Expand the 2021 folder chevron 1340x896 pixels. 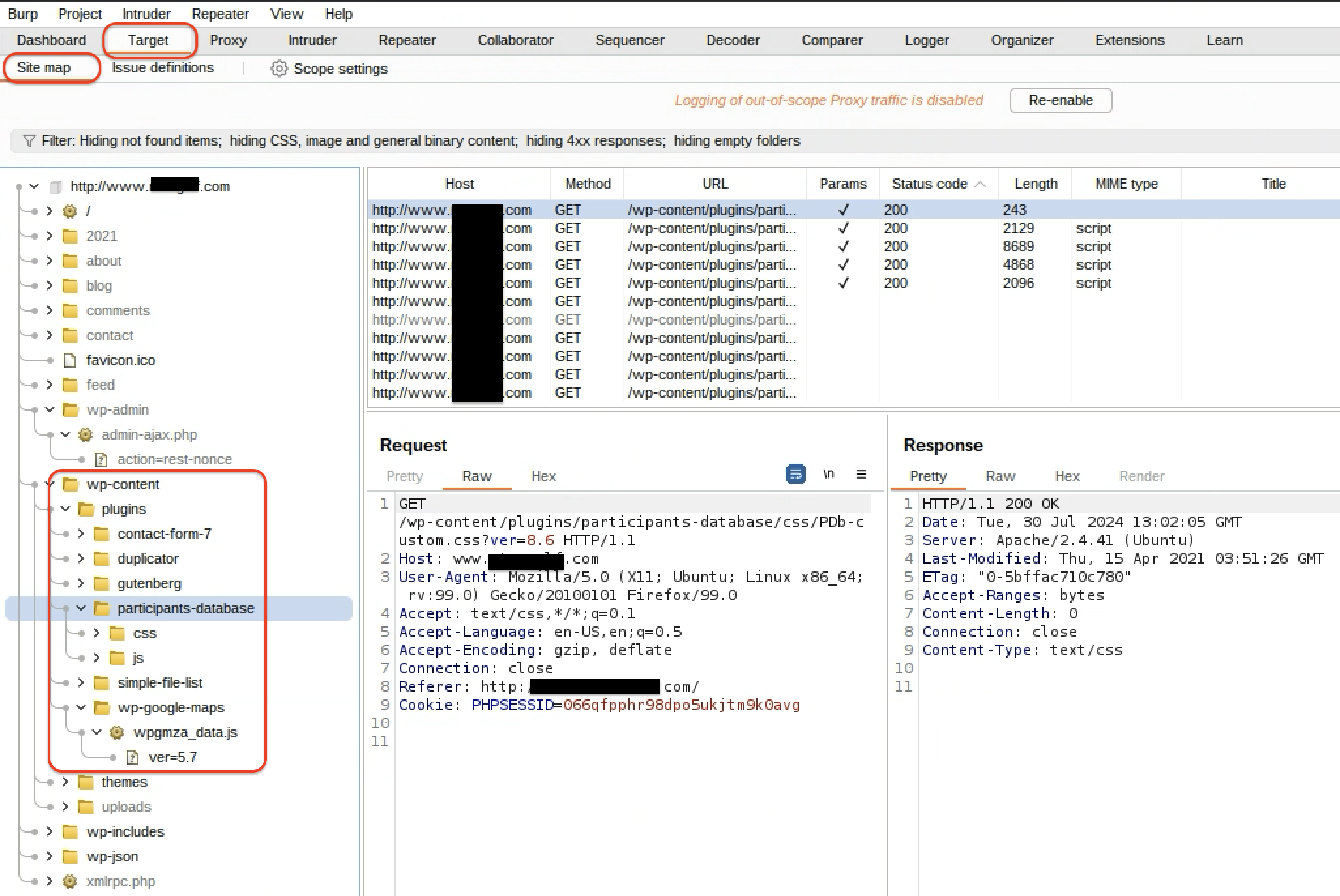click(x=50, y=236)
